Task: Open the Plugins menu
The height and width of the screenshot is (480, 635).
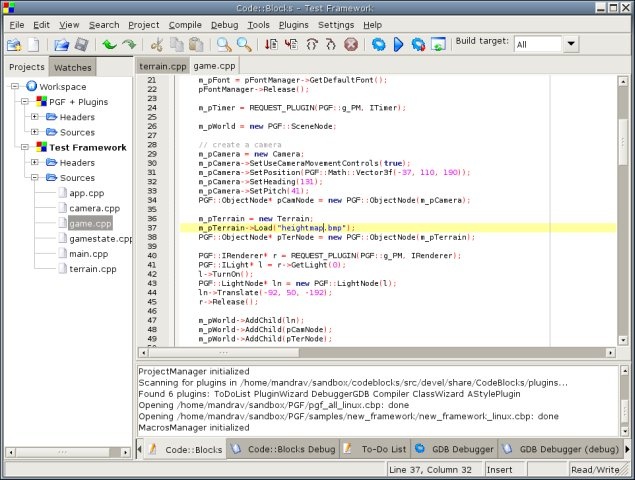Action: [x=293, y=24]
